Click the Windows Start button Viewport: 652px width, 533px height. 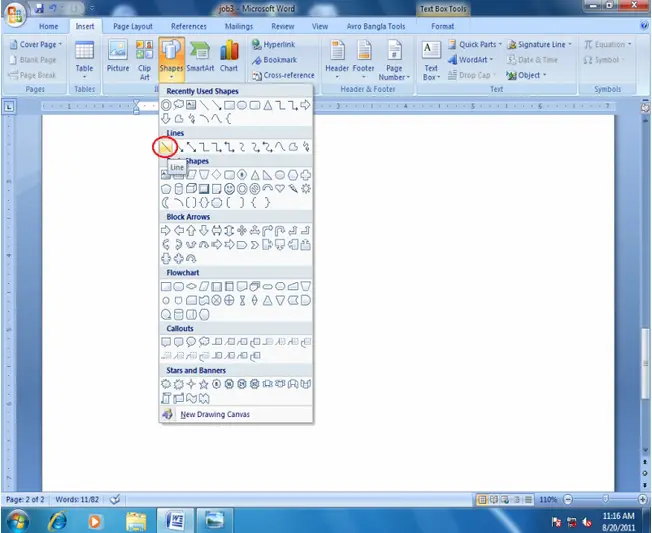click(17, 521)
